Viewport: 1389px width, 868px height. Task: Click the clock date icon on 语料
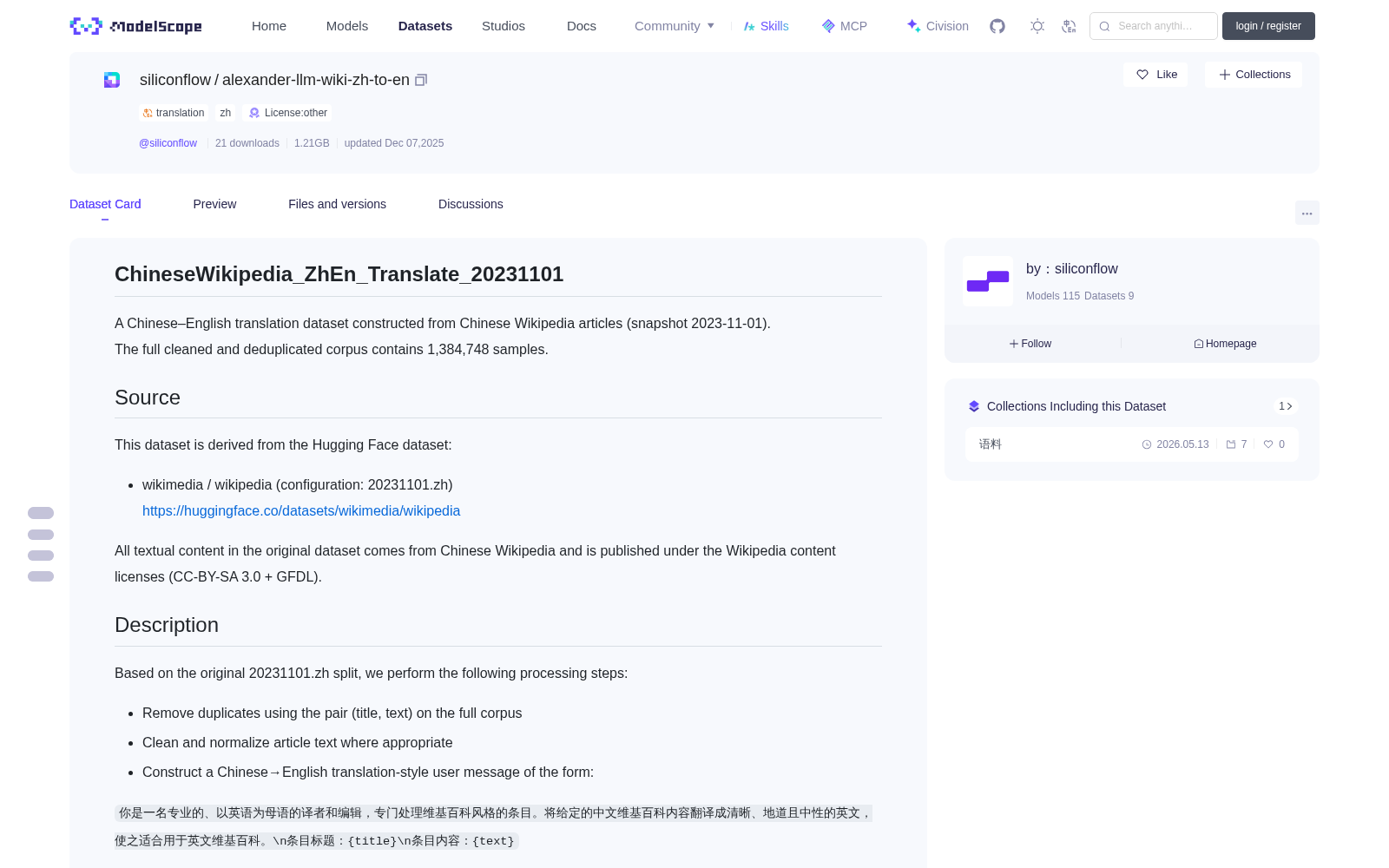tap(1147, 444)
